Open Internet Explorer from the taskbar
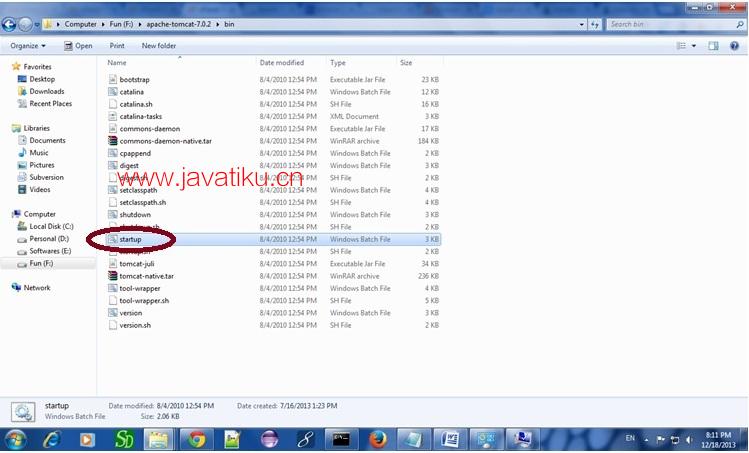 pos(51,439)
